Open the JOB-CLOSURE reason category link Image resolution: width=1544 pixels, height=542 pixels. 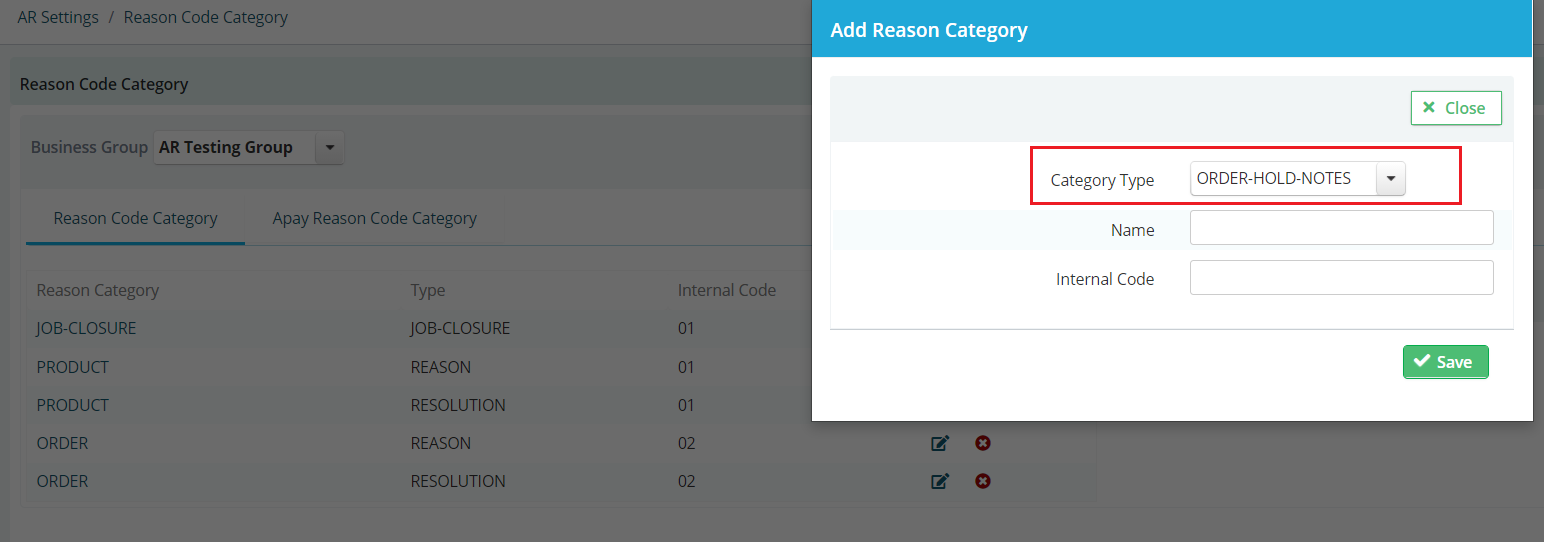[86, 328]
